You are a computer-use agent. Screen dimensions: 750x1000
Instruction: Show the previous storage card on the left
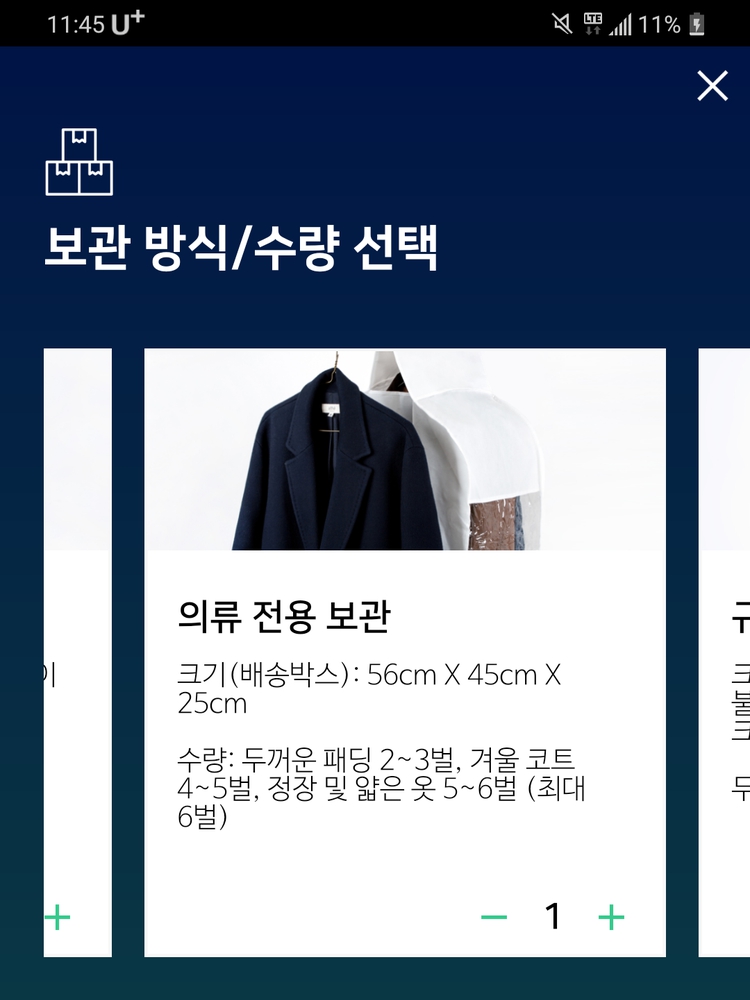[x=77, y=652]
